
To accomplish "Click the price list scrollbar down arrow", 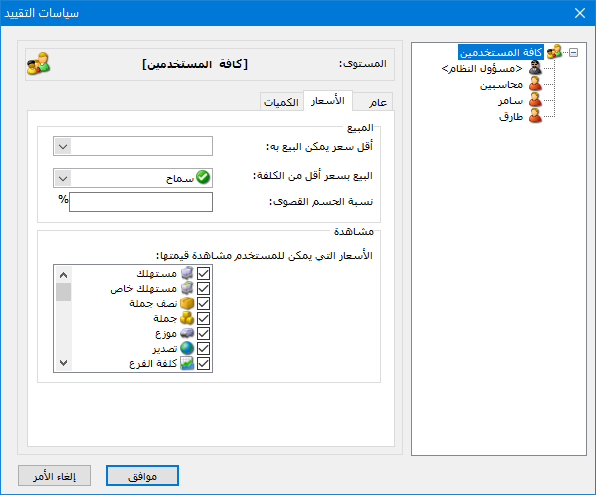I will [63, 363].
